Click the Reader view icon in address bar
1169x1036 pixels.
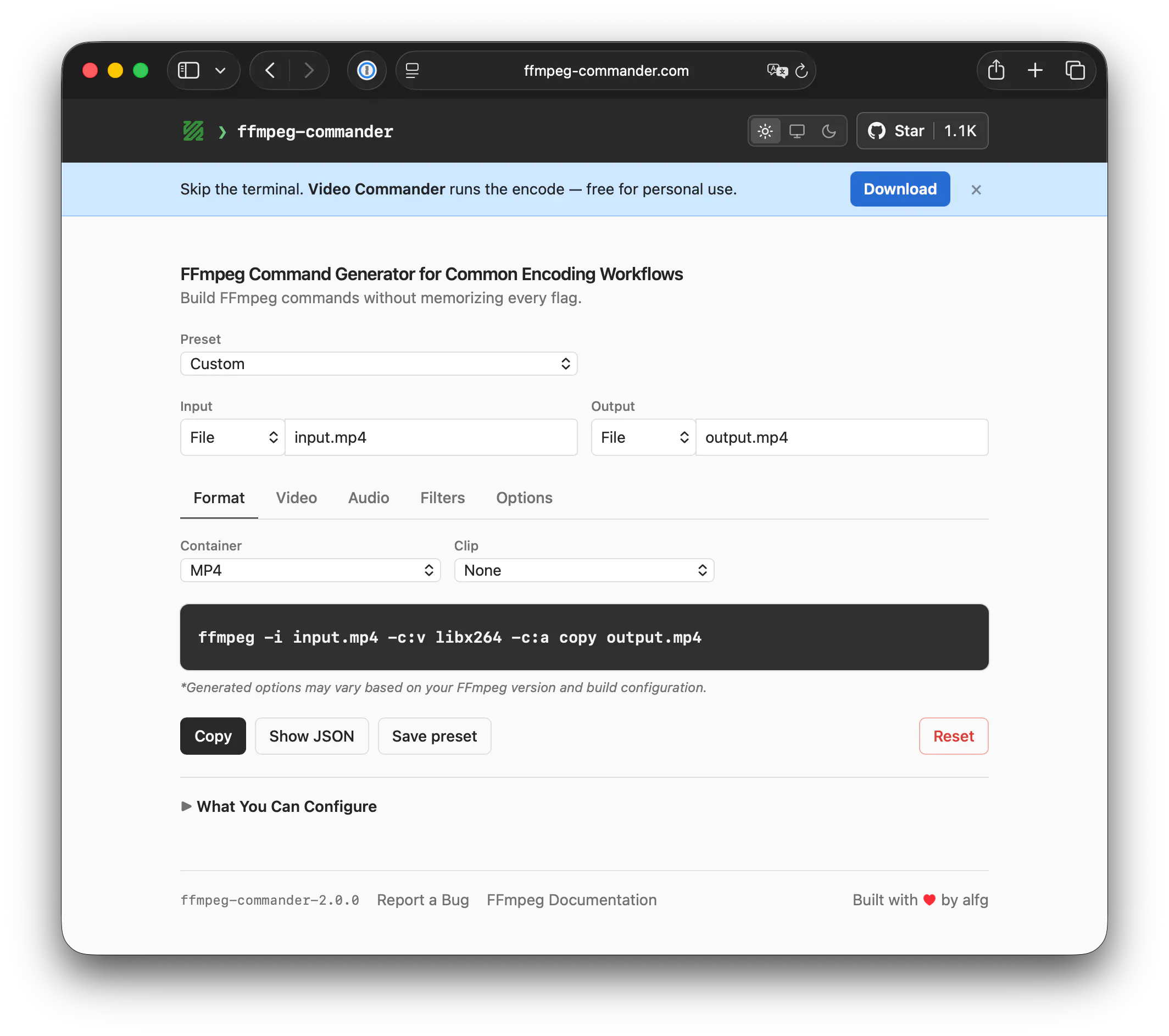tap(413, 70)
